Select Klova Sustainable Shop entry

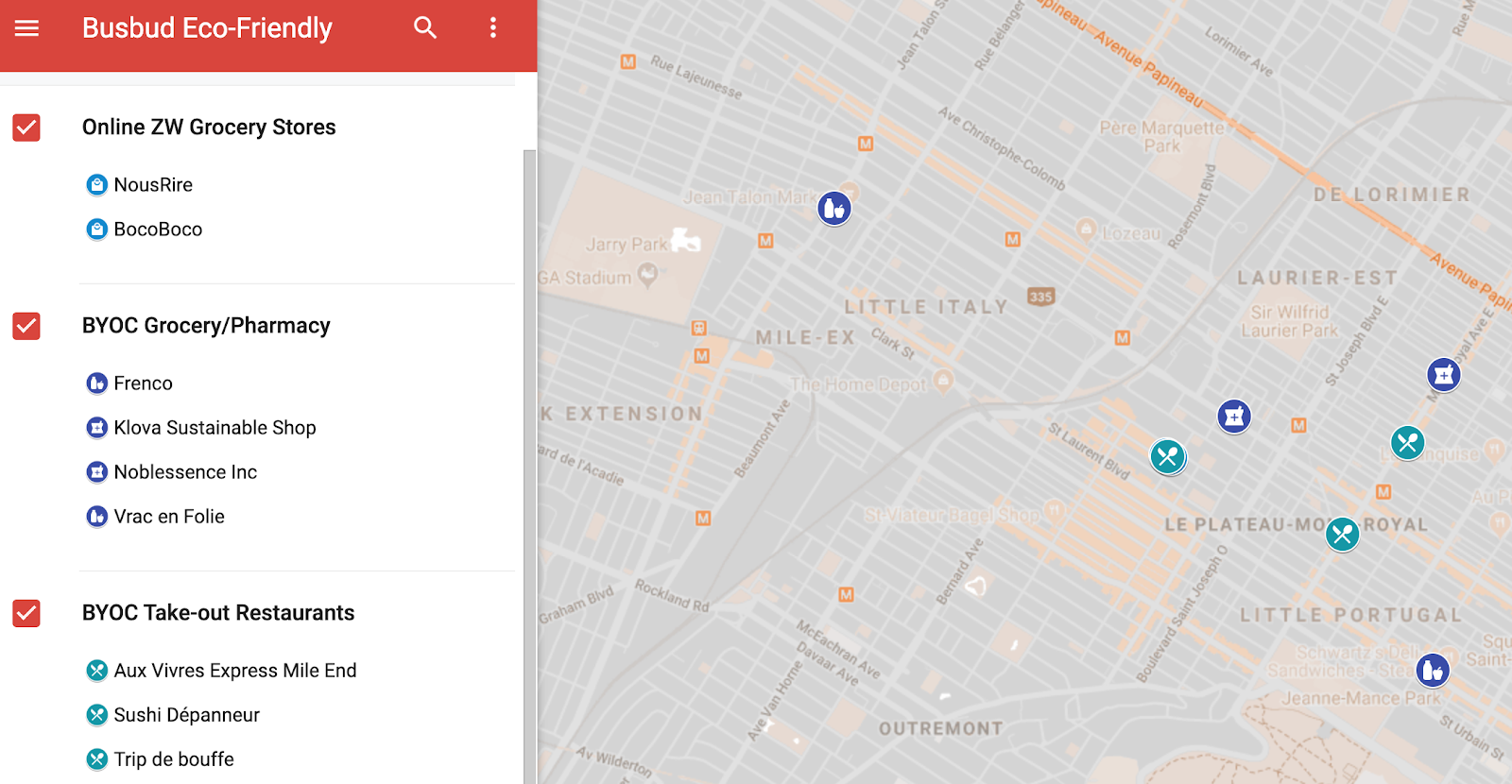click(215, 428)
